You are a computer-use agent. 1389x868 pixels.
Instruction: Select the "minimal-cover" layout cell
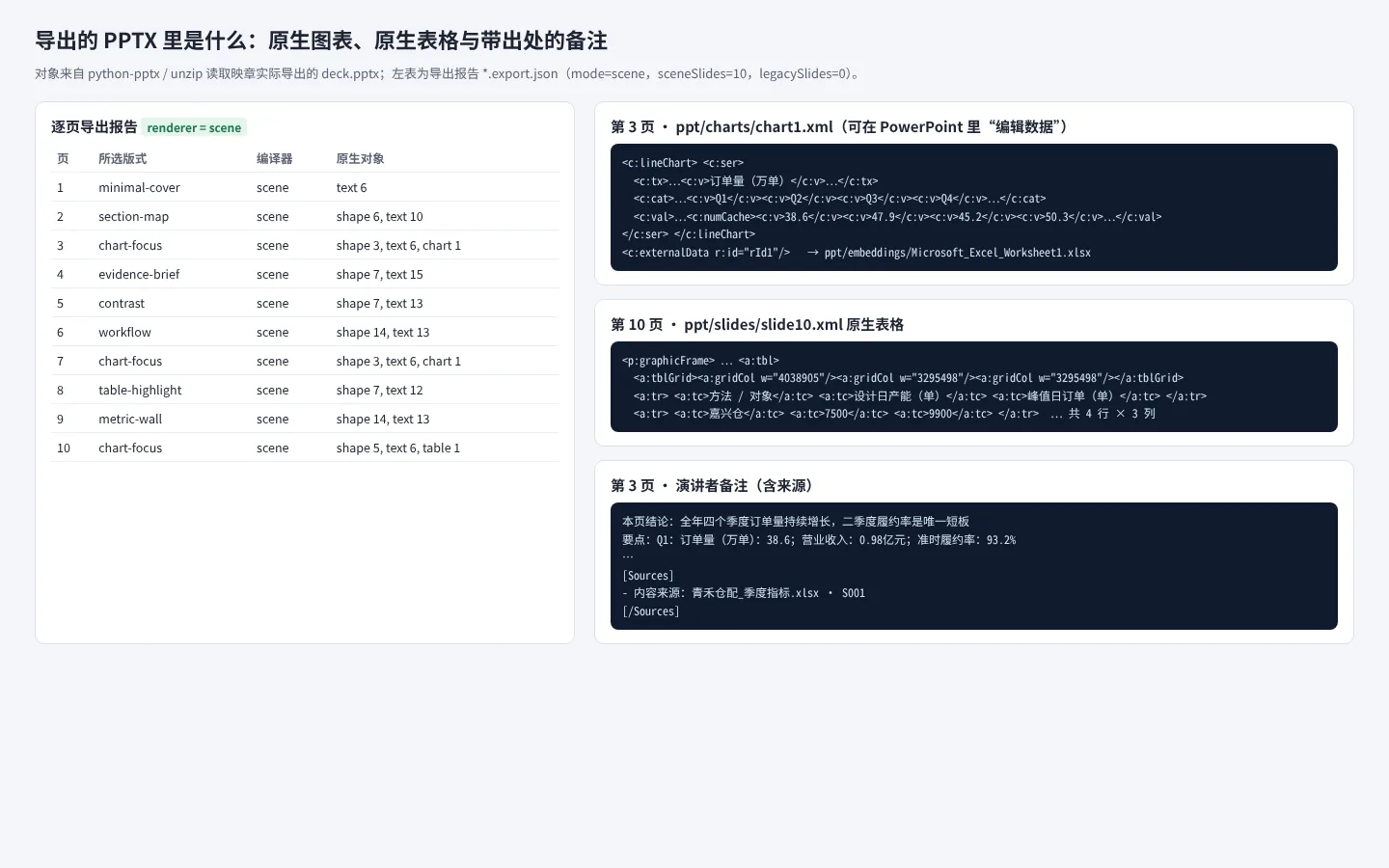[139, 187]
